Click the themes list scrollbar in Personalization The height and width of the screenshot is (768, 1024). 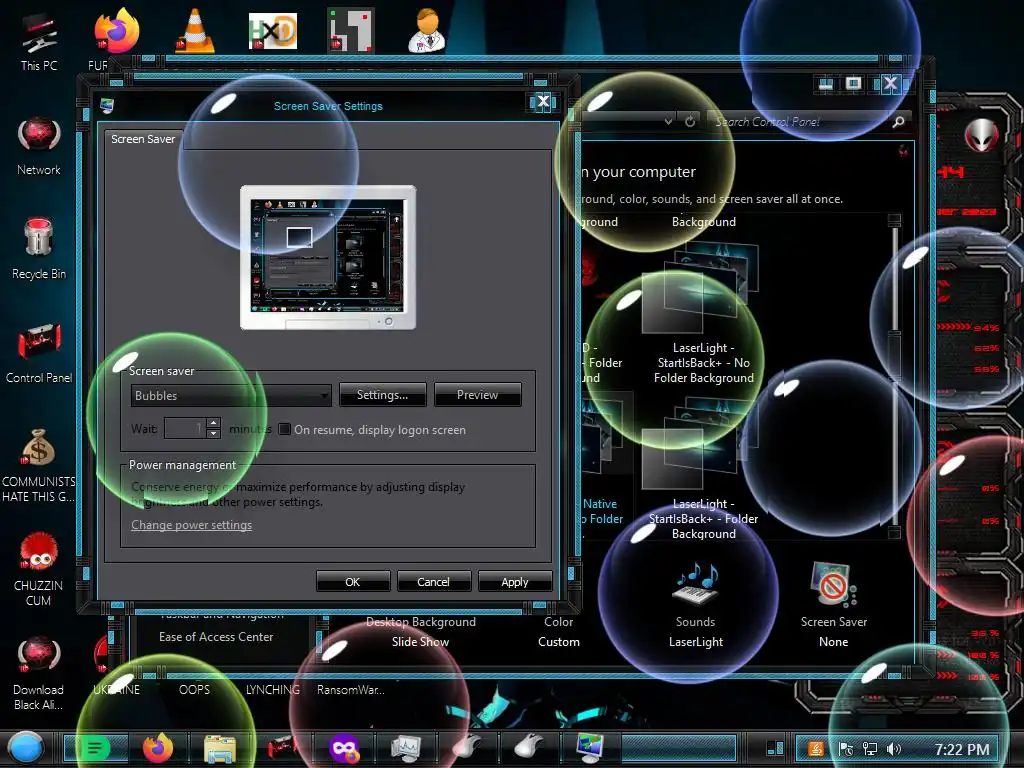click(895, 376)
